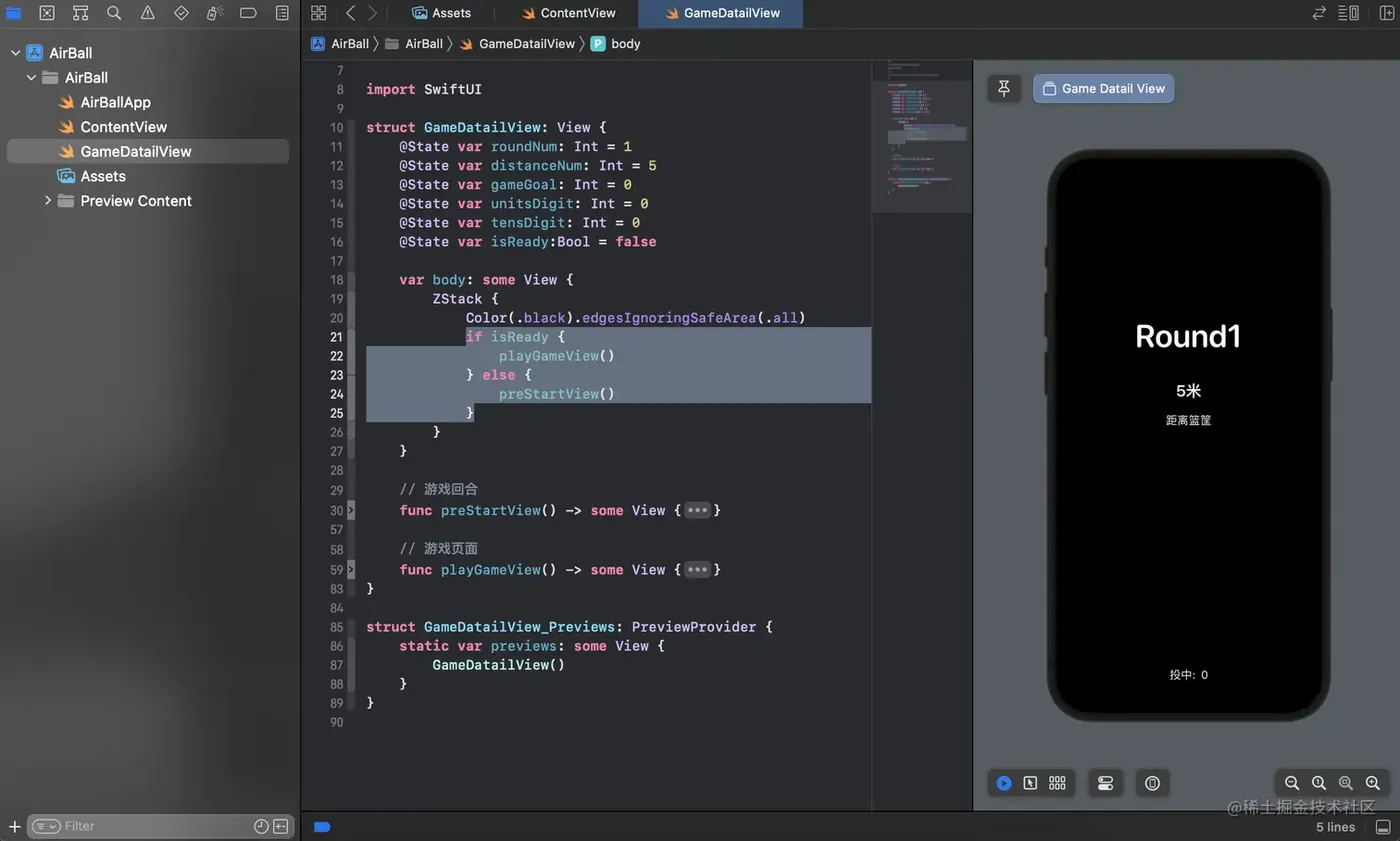Collapse the AirBall project root
This screenshot has height=841, width=1400.
point(15,53)
